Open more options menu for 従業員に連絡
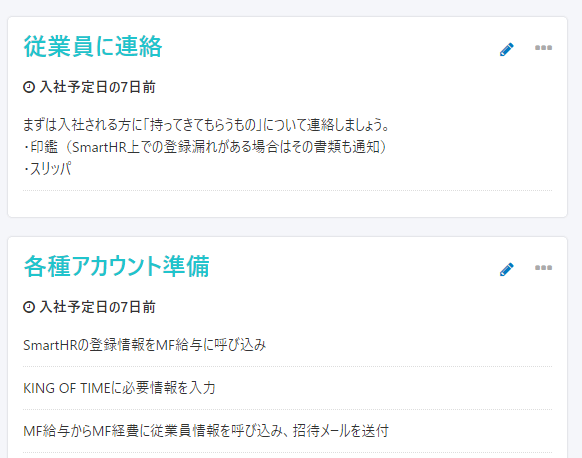The image size is (582, 458). pos(543,48)
